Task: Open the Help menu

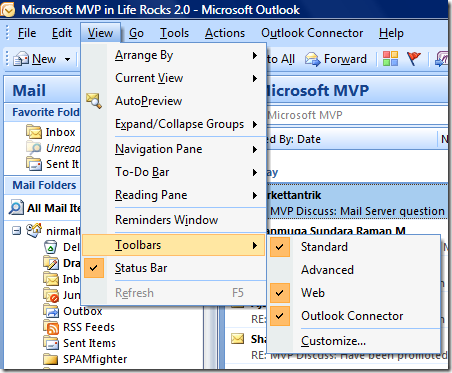Action: coord(391,33)
